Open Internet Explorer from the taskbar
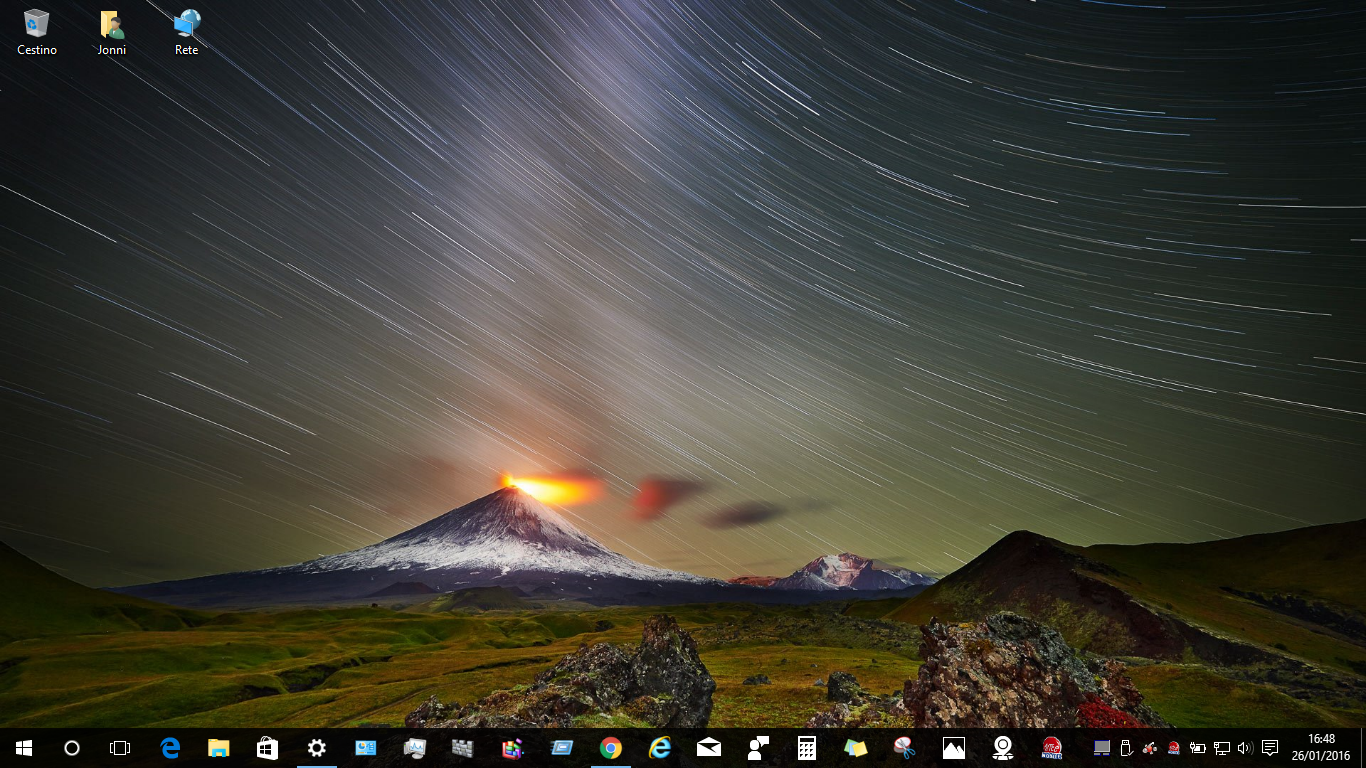Screen dimensions: 1366x768 point(660,747)
